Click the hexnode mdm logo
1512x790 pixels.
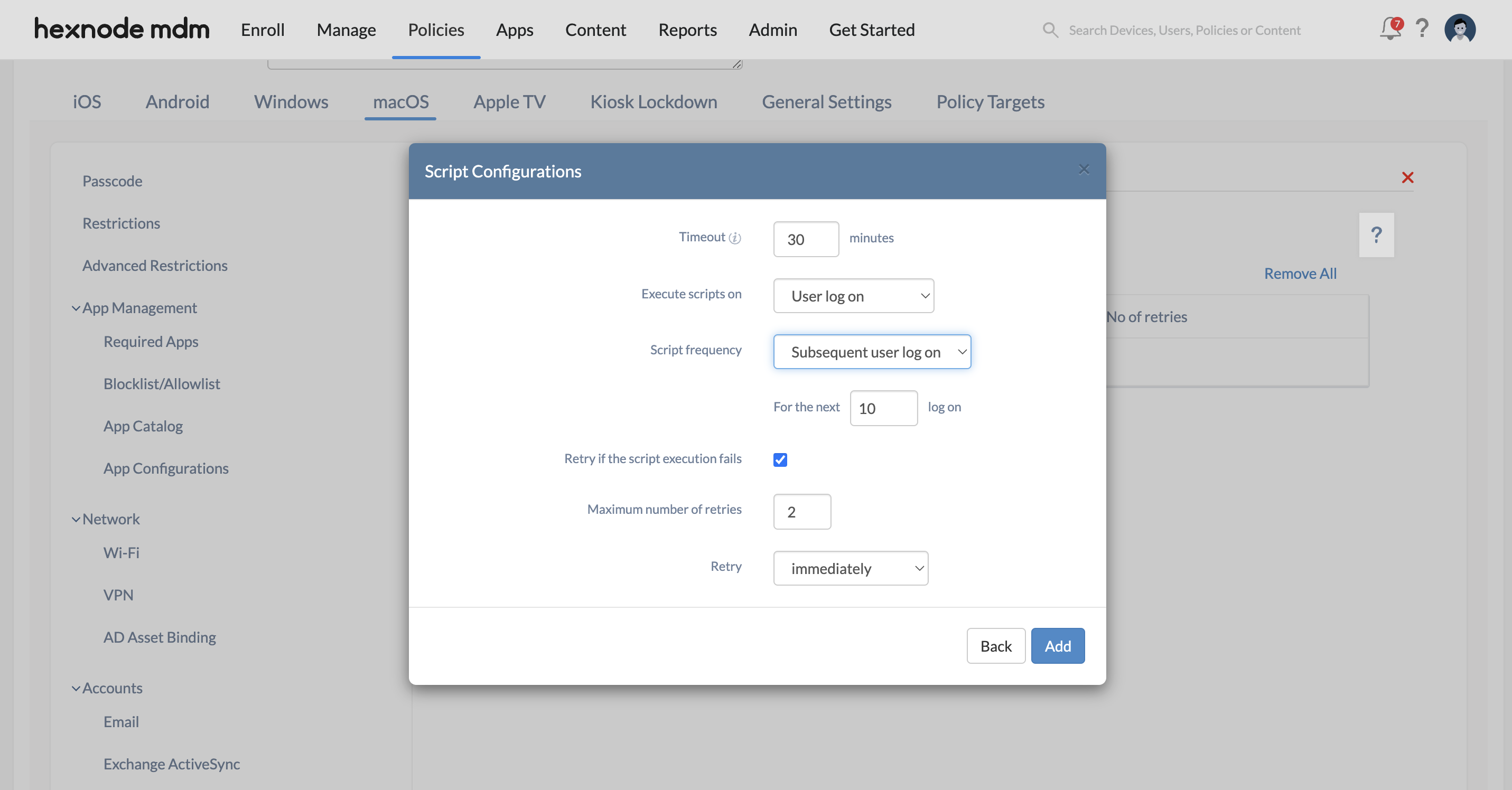point(122,29)
